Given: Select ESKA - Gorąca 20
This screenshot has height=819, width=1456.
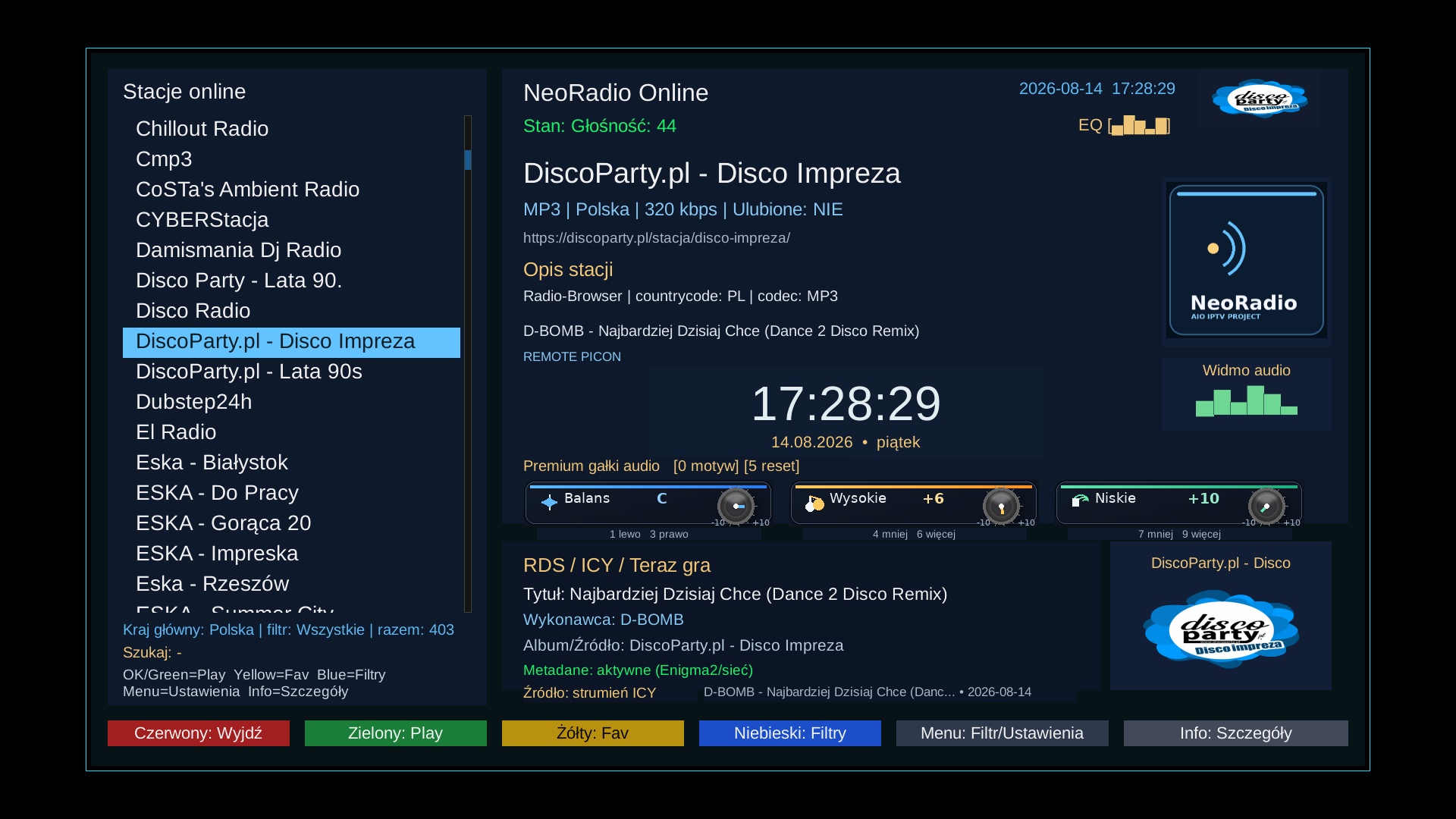Looking at the screenshot, I should 291,523.
